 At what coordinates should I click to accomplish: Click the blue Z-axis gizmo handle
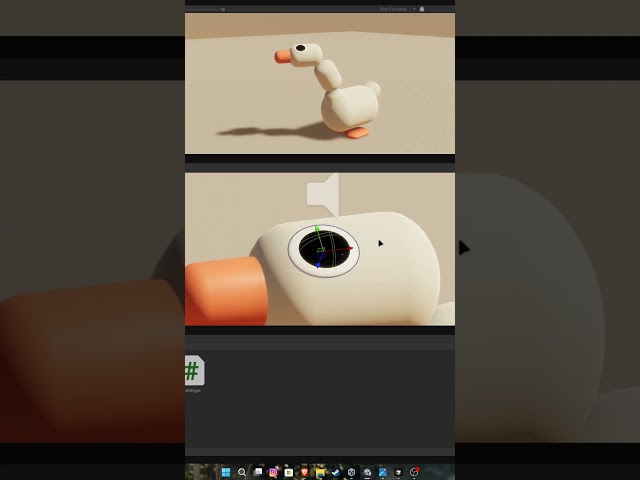[318, 265]
